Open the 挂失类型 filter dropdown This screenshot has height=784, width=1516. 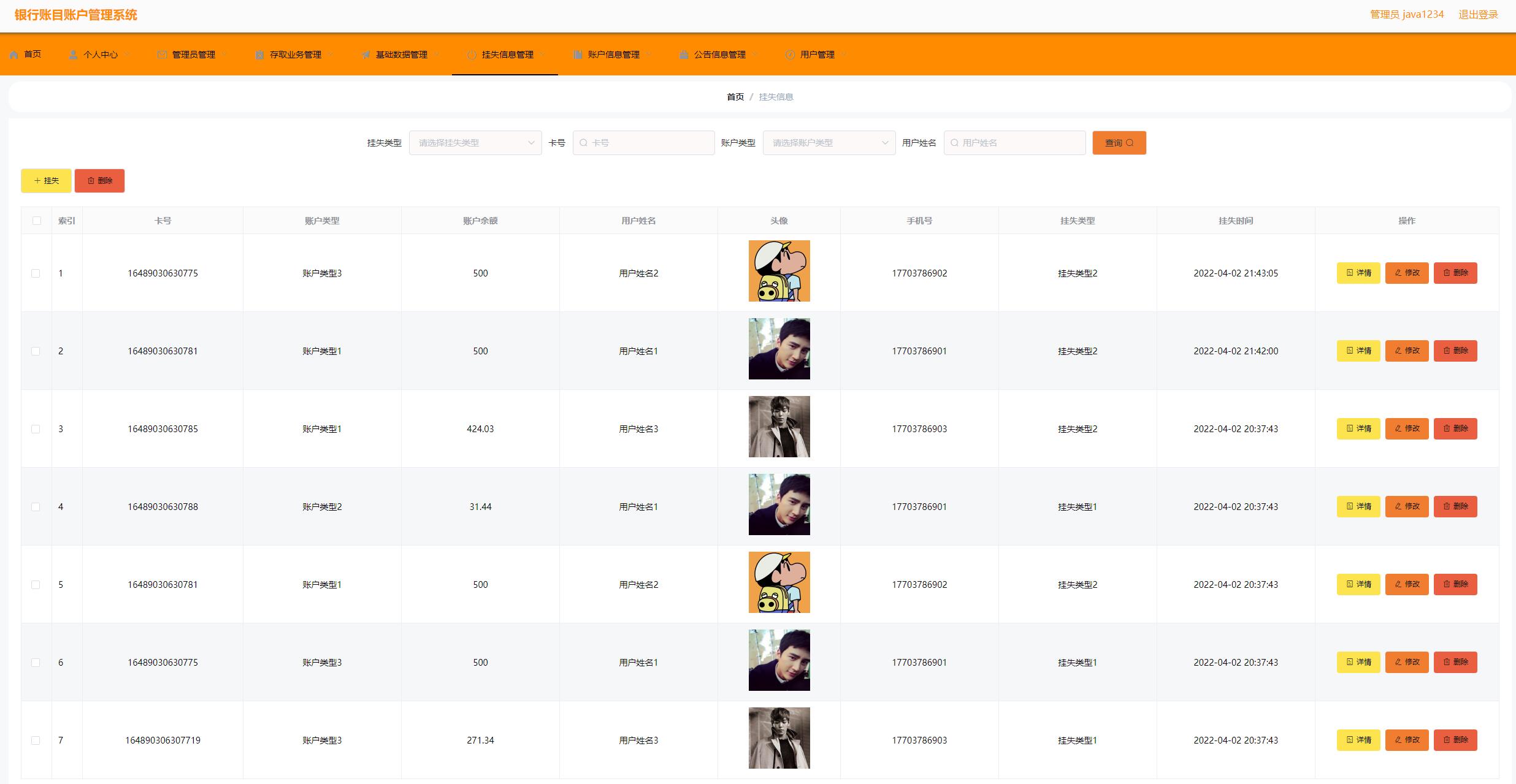475,143
